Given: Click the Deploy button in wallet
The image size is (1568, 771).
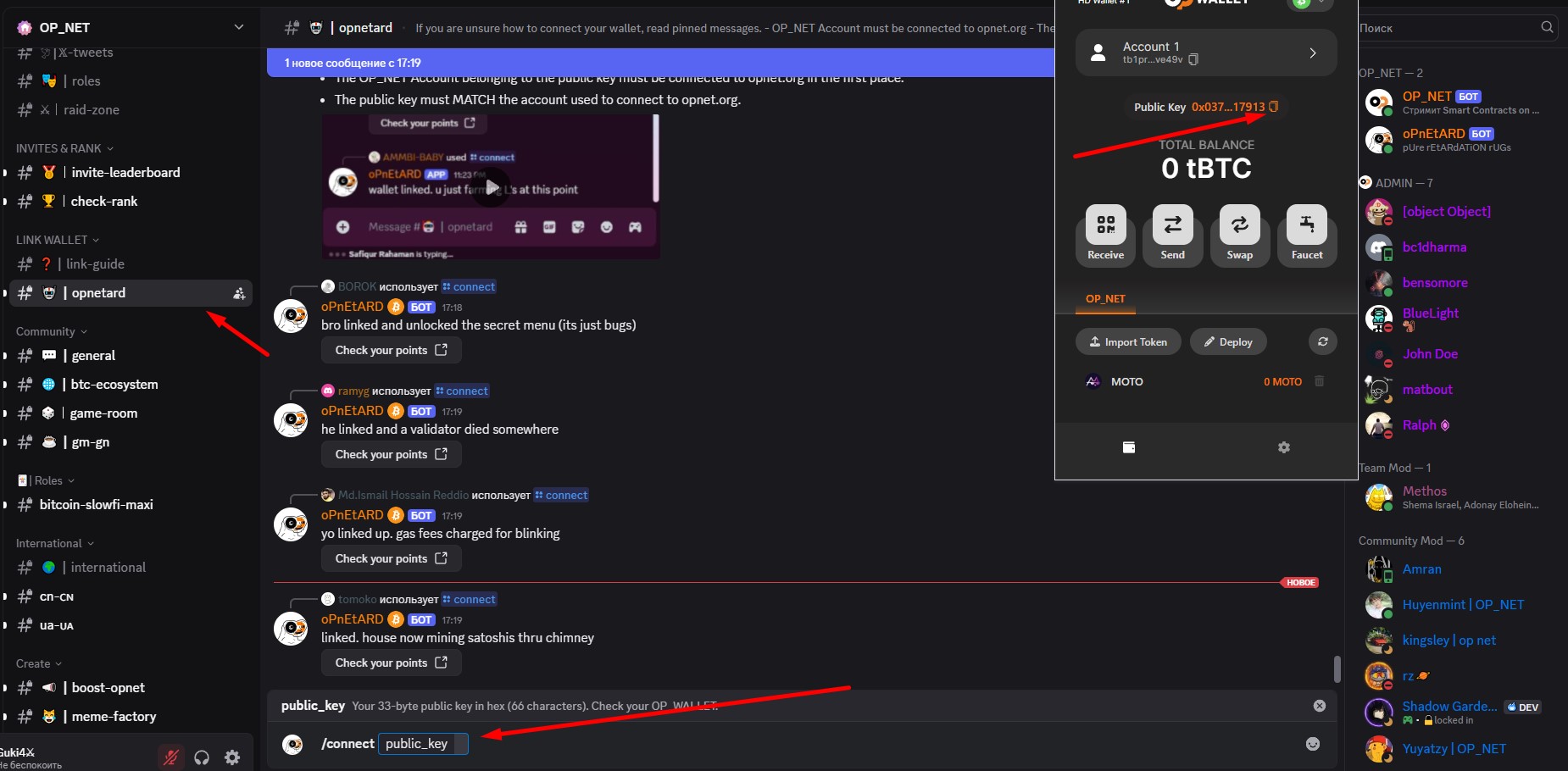Looking at the screenshot, I should point(1228,341).
